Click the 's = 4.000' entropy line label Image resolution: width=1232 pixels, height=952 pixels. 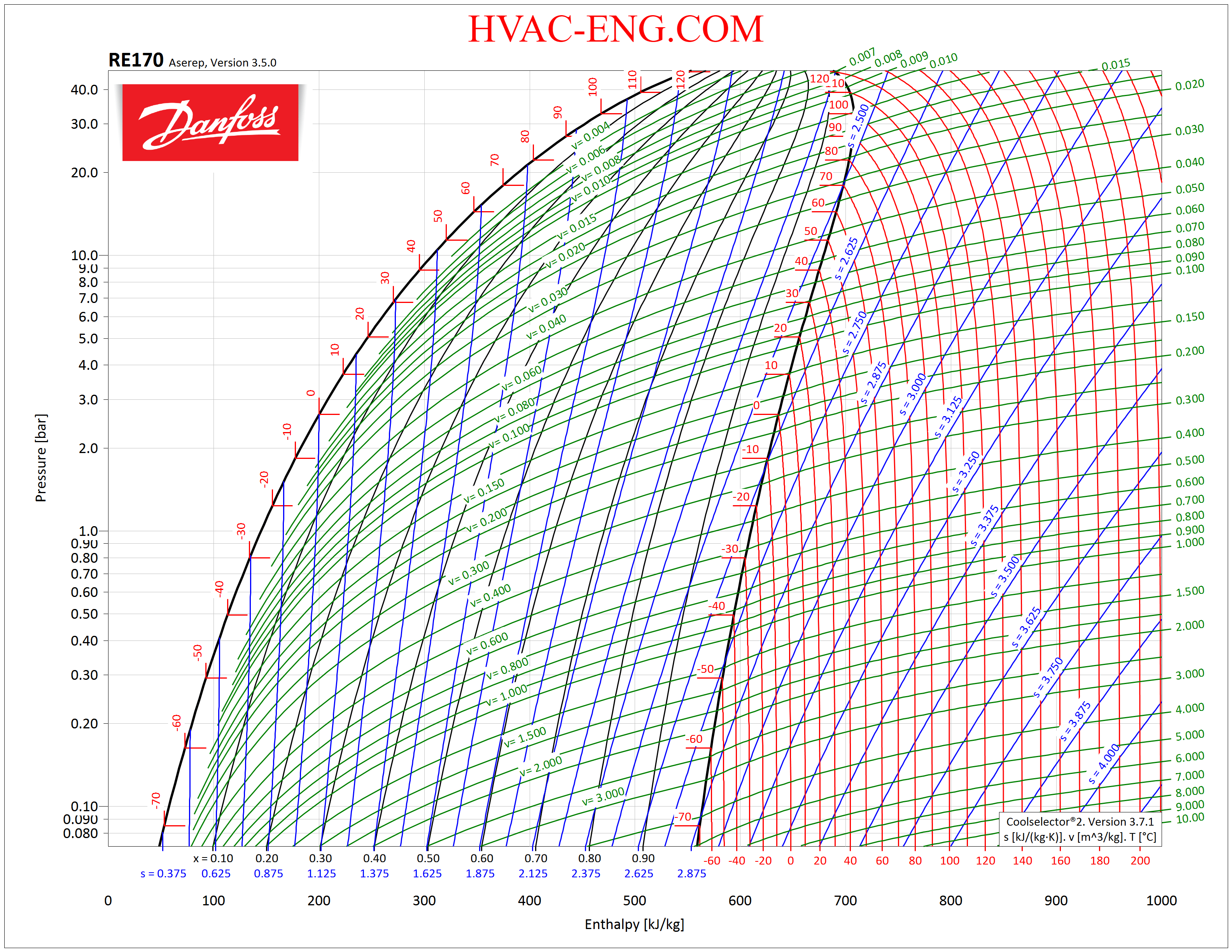[1103, 764]
